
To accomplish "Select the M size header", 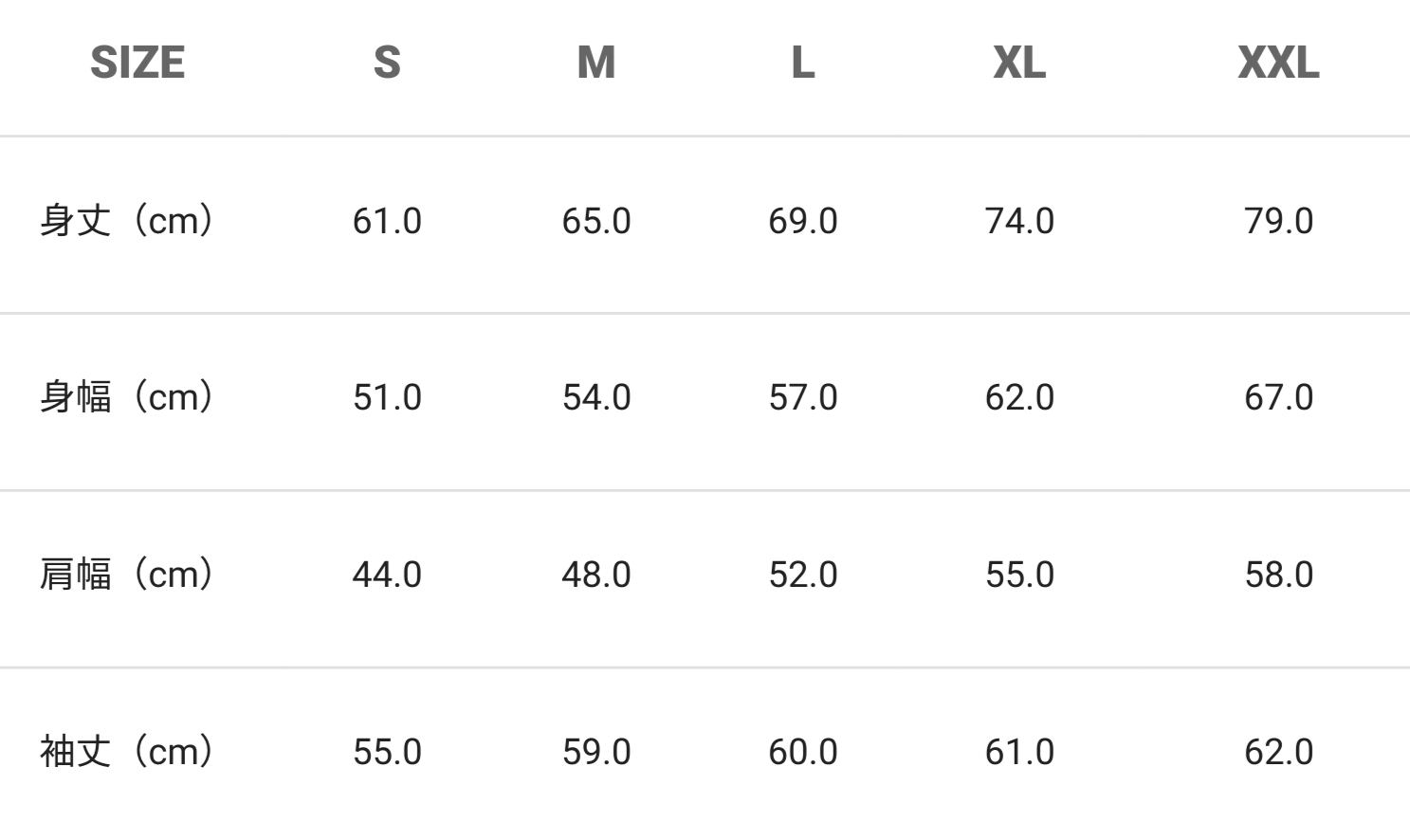I will click(x=596, y=63).
